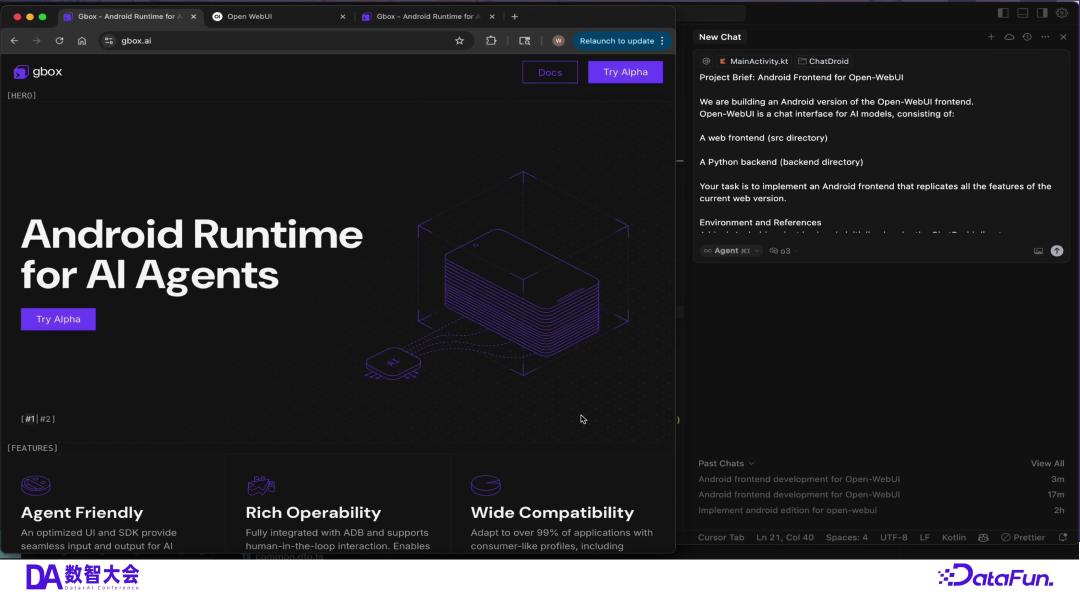The width and height of the screenshot is (1080, 607).
Task: Toggle the primary sidebar layout icon
Action: pyautogui.click(x=1003, y=13)
